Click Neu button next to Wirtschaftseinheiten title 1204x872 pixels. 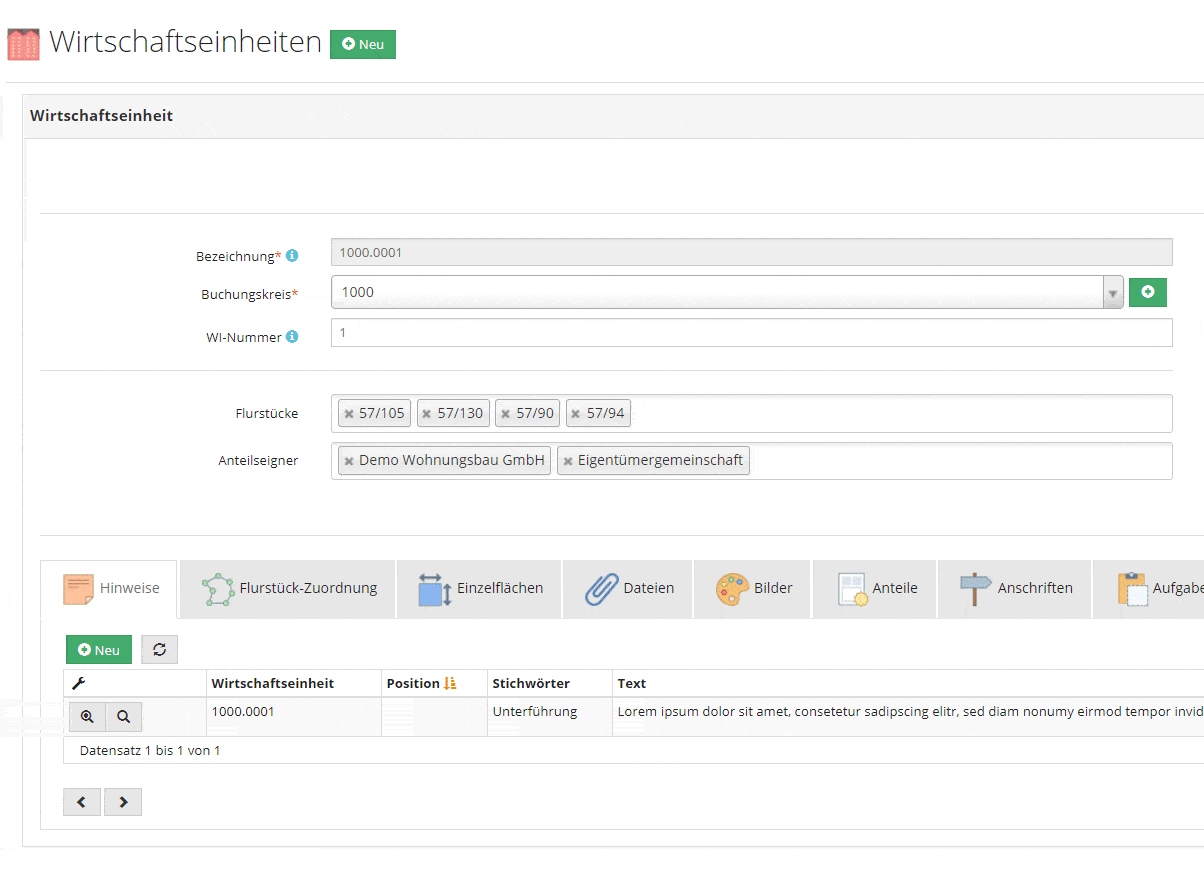pos(363,44)
